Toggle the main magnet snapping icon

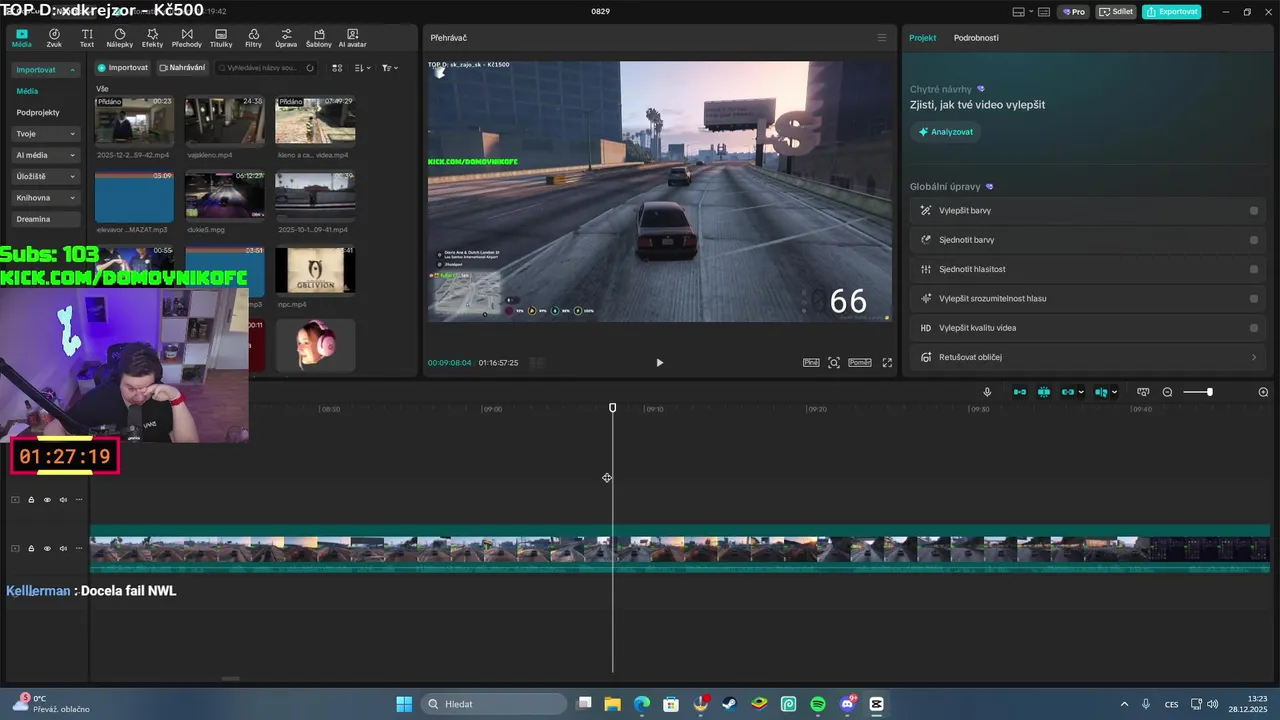(1020, 392)
